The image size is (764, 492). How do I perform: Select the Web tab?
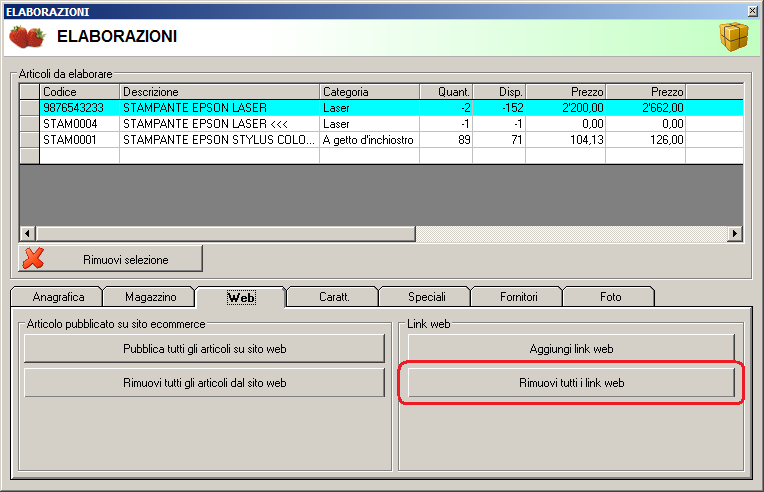coord(241,297)
